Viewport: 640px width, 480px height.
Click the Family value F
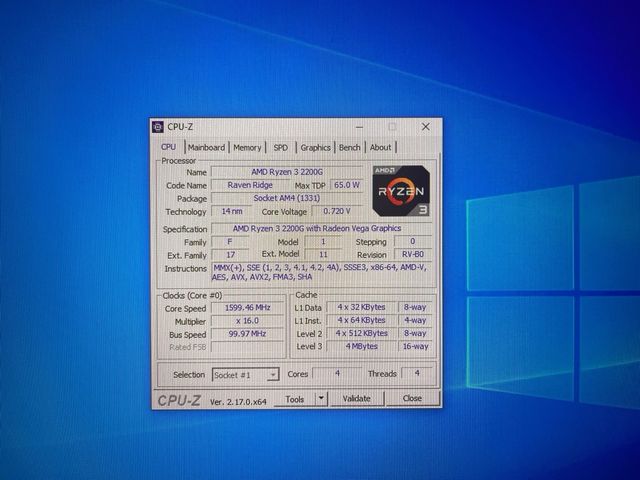(x=230, y=242)
